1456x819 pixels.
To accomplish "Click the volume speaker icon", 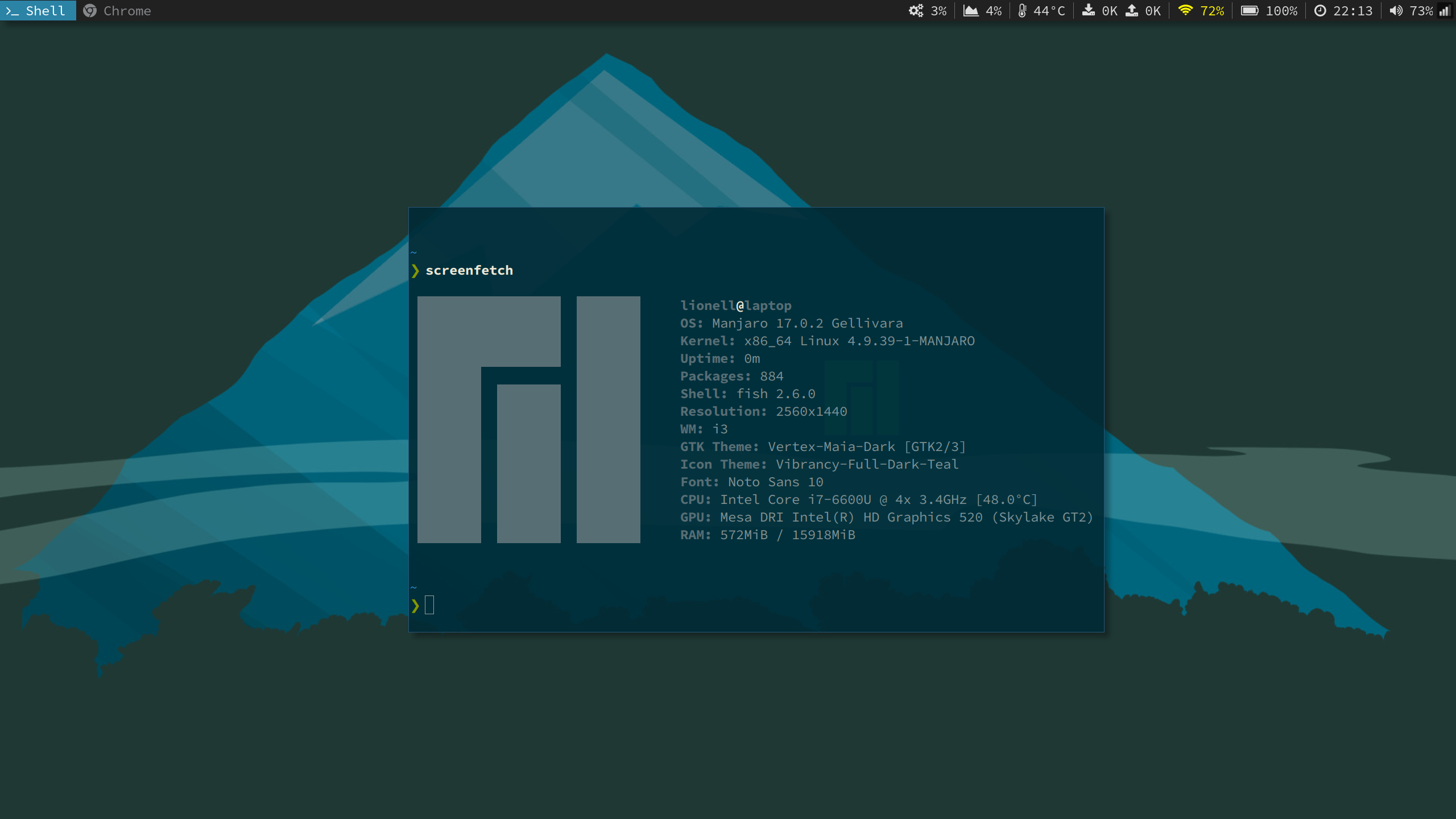I will [x=1396, y=11].
